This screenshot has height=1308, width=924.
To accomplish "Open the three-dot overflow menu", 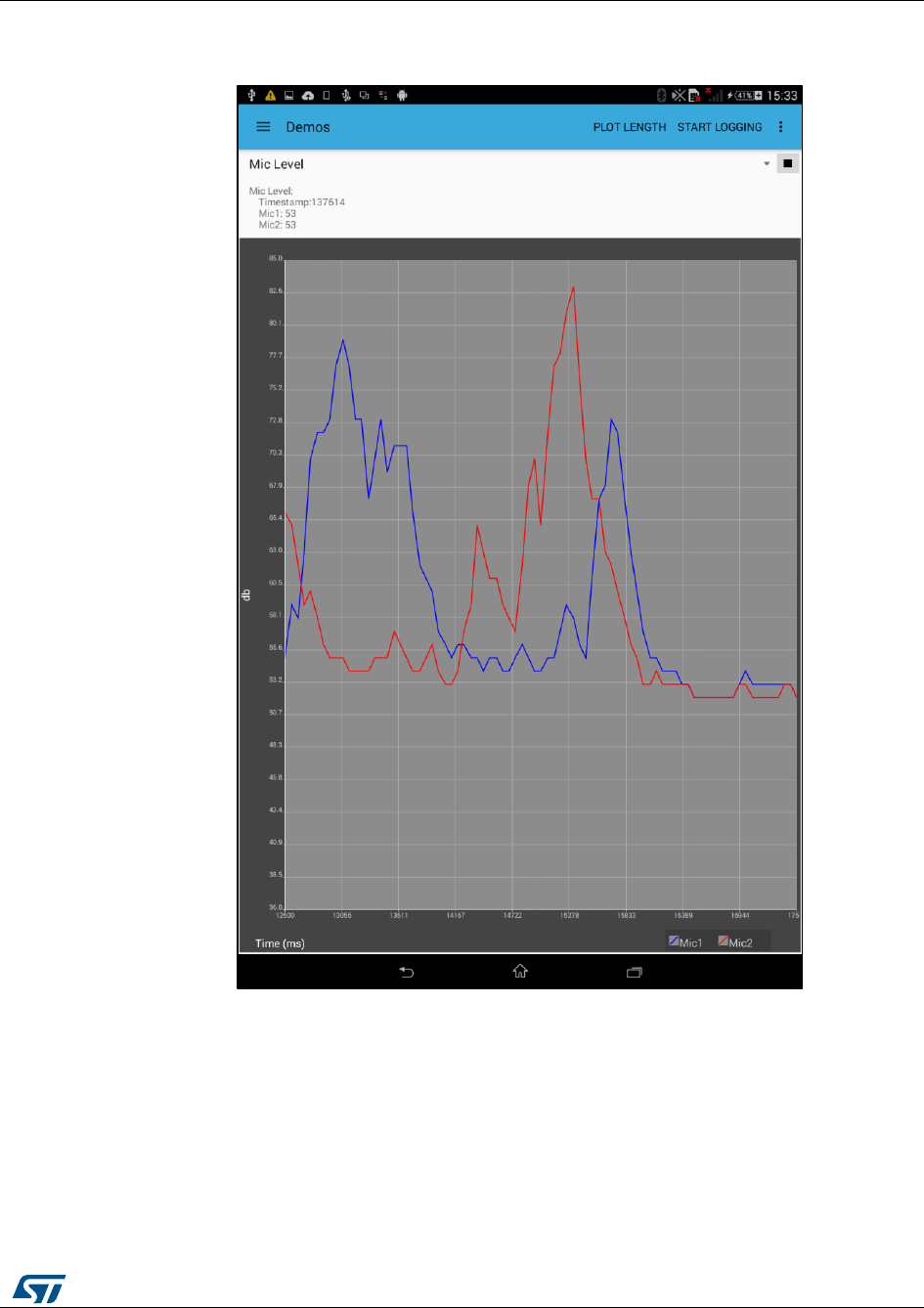I will [780, 127].
